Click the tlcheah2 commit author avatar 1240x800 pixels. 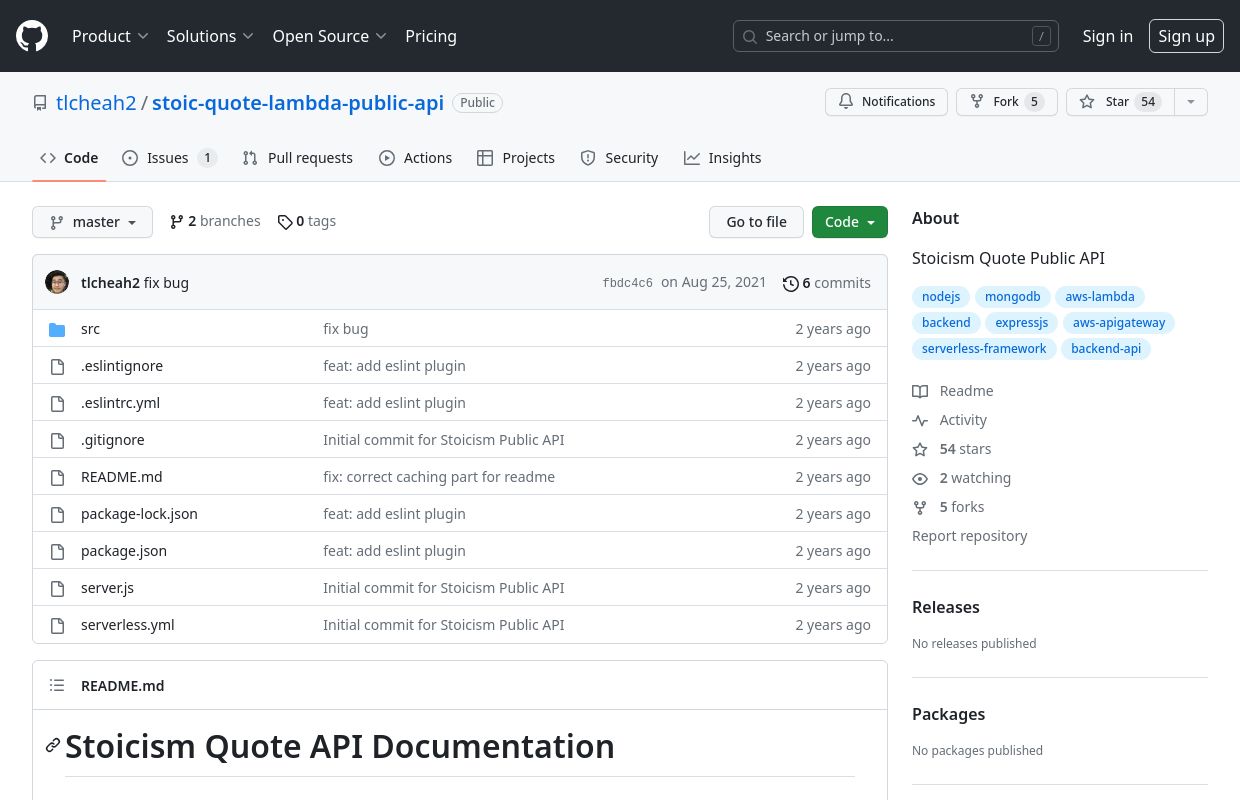57,282
